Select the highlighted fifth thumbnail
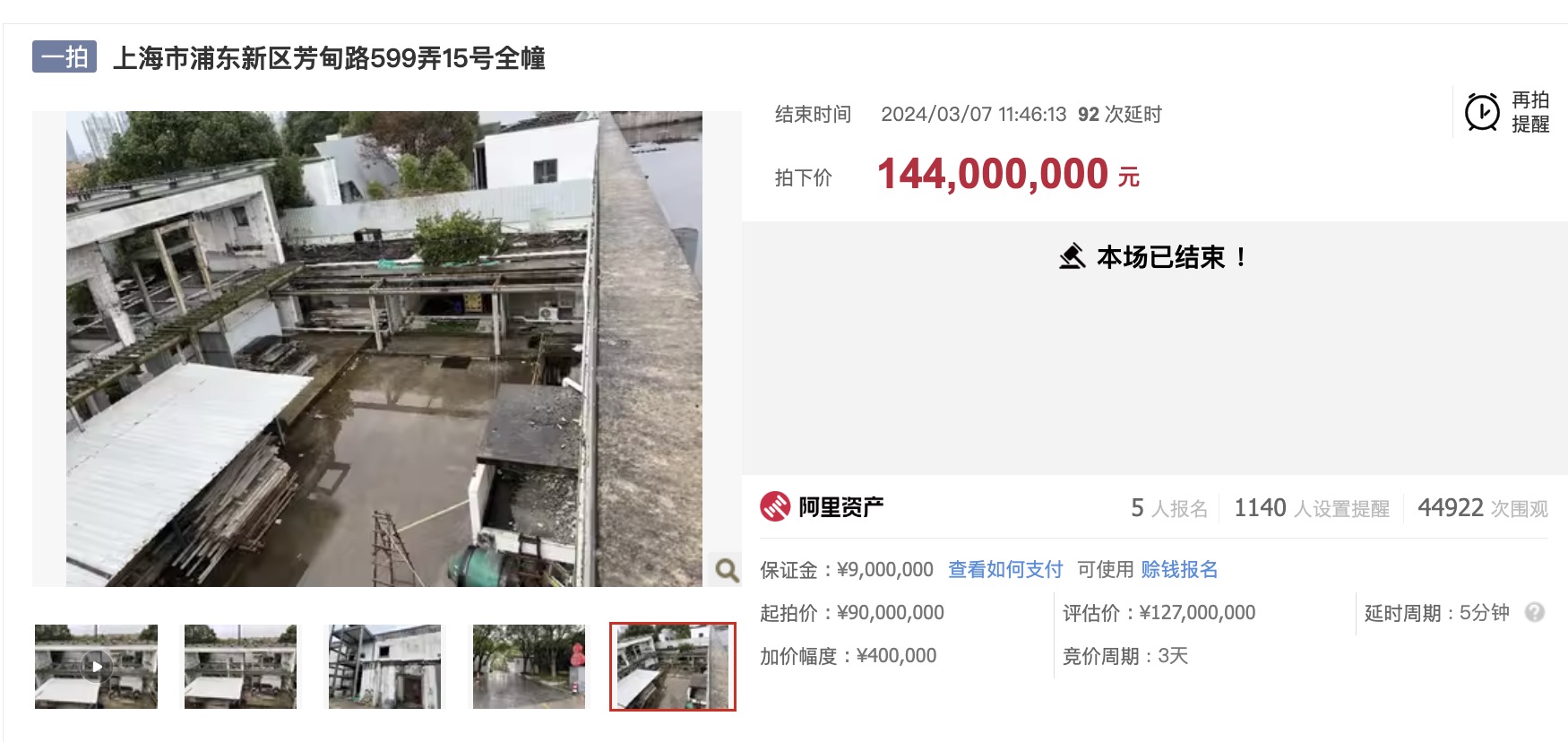Viewport: 1568px width, 742px height. 673,667
